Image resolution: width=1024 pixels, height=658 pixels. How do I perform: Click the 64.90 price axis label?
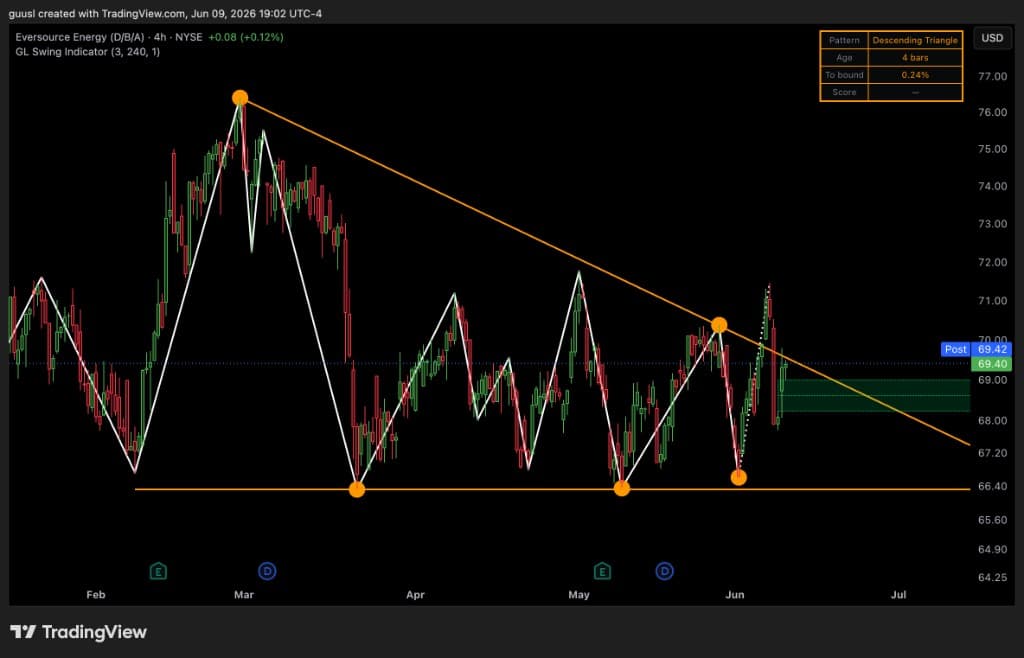(992, 550)
